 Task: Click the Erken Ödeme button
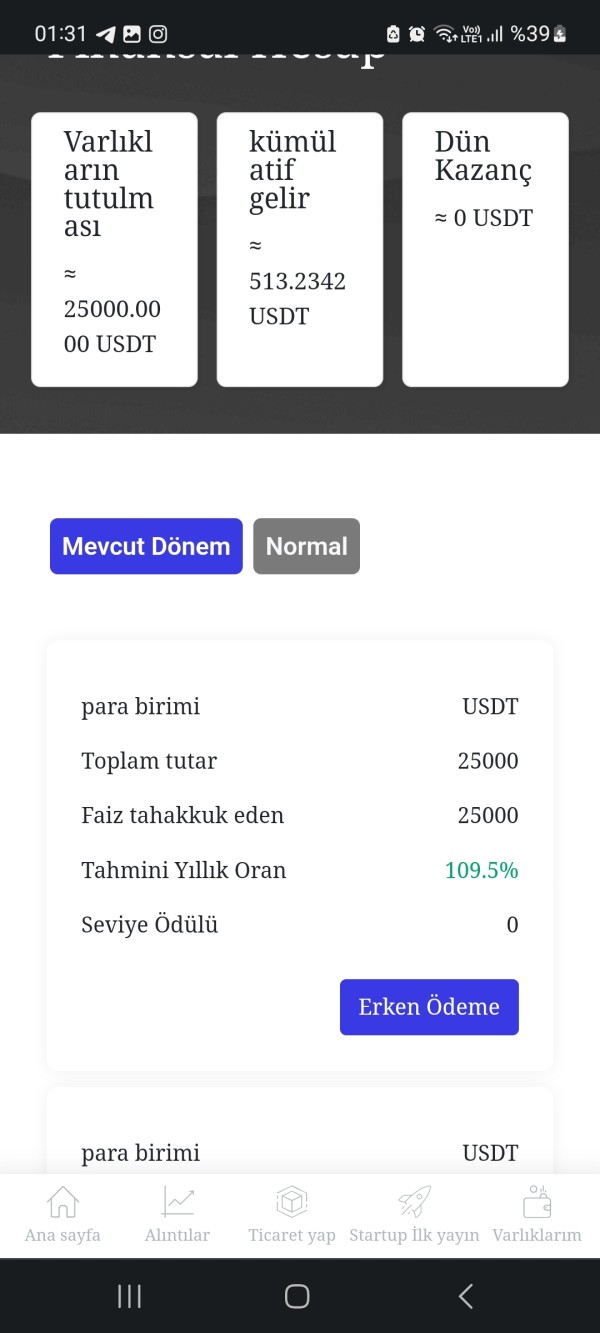pyautogui.click(x=429, y=1007)
